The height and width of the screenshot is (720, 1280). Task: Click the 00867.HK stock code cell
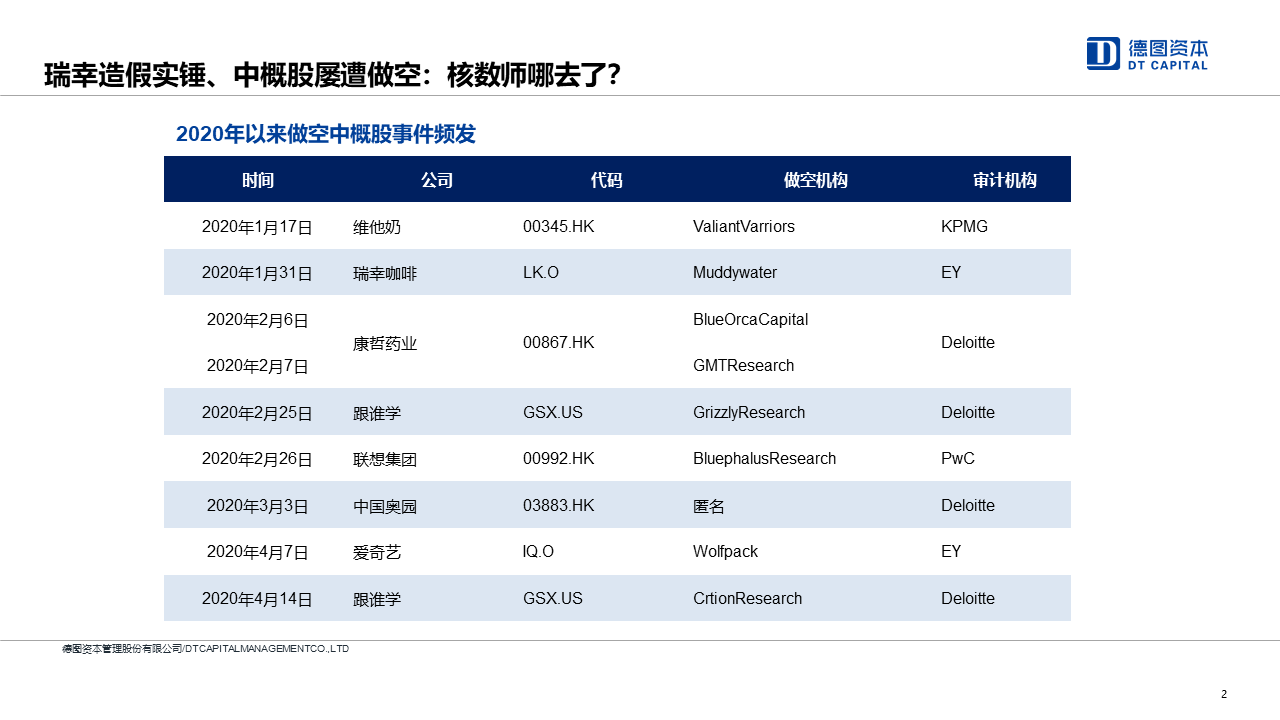[558, 343]
